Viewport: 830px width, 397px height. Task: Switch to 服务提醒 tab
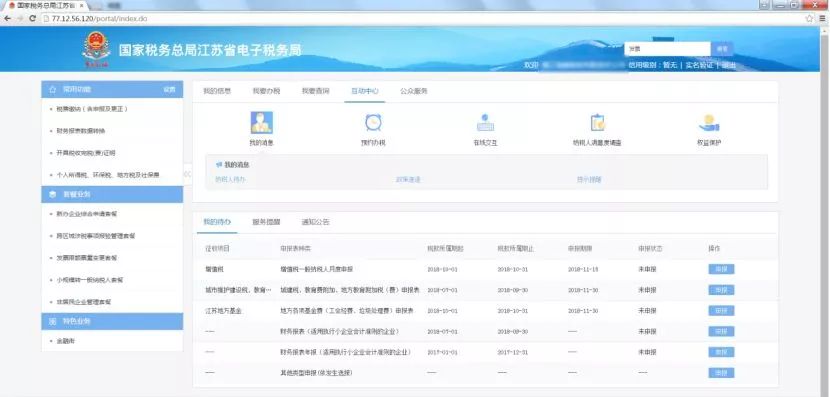click(x=266, y=222)
